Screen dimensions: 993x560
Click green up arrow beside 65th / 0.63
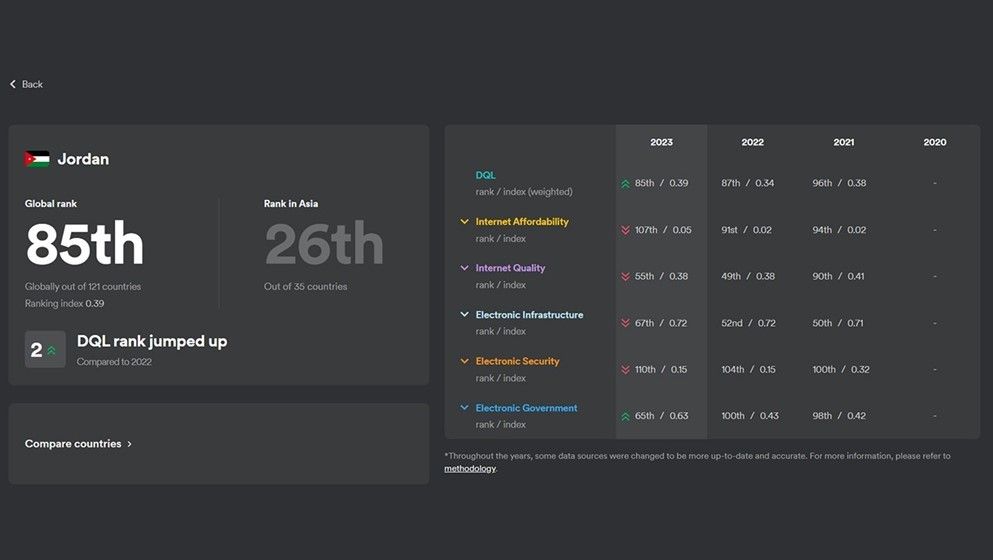click(x=625, y=416)
